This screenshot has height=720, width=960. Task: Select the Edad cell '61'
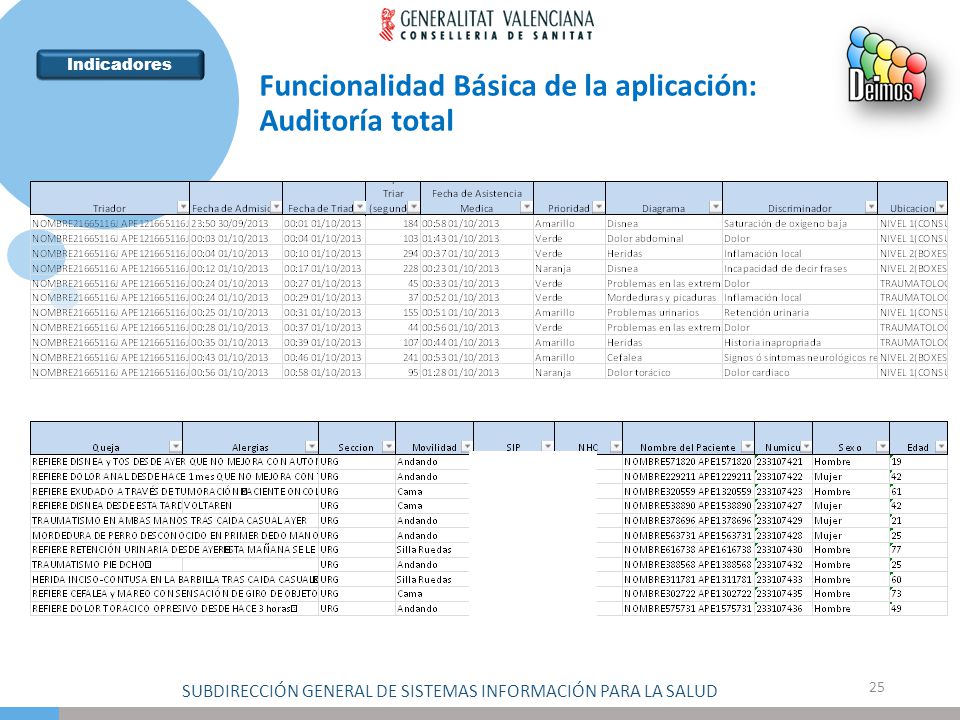pos(918,491)
